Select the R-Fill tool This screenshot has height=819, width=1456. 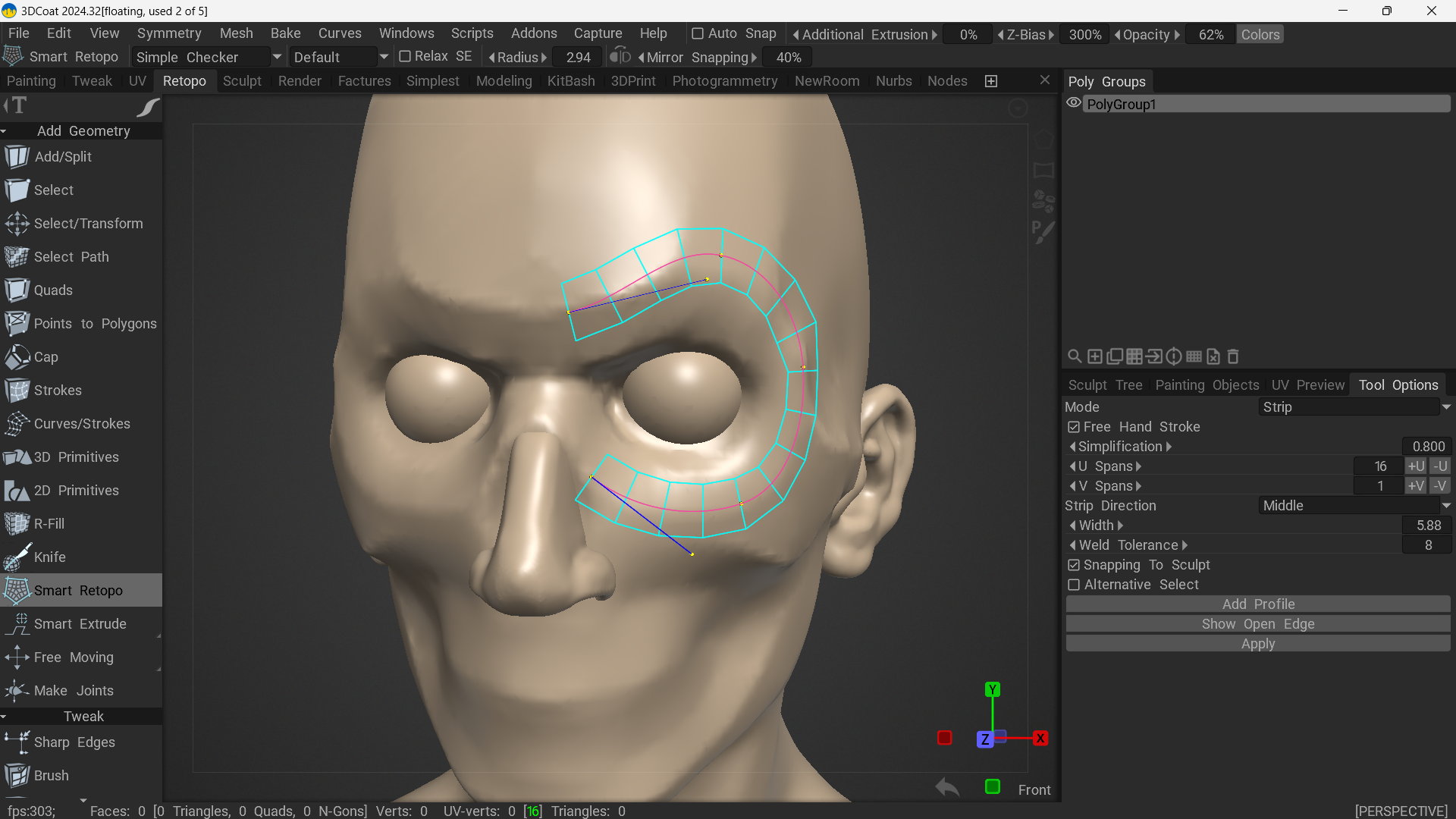49,524
